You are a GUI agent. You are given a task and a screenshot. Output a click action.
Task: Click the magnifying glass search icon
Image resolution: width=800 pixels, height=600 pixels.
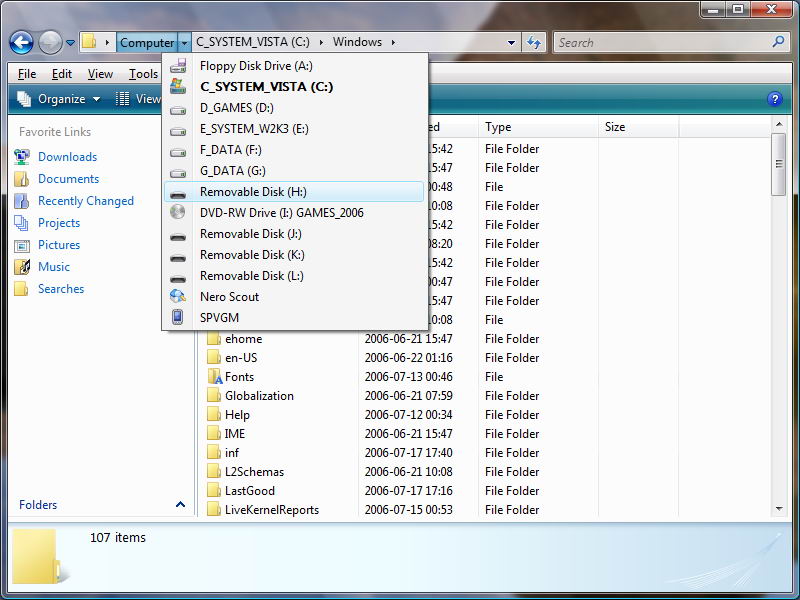pos(778,42)
